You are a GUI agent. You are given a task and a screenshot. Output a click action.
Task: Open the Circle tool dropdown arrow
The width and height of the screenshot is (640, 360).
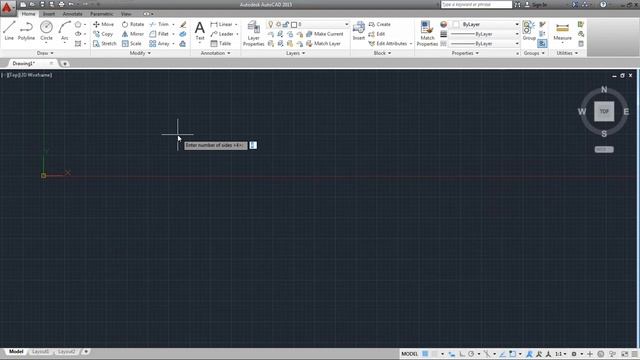(46, 43)
